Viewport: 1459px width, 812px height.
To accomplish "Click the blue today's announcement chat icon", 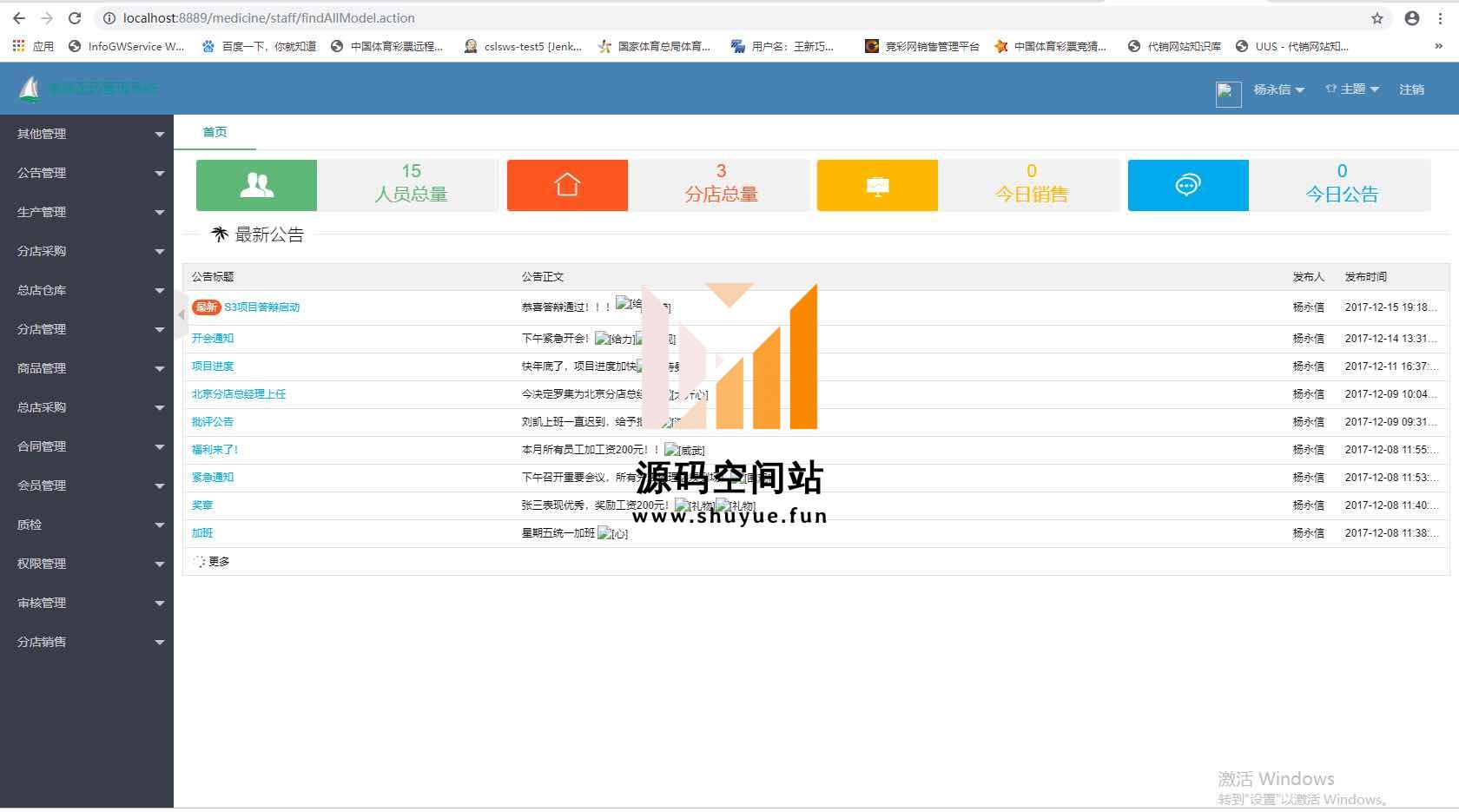I will click(x=1188, y=185).
